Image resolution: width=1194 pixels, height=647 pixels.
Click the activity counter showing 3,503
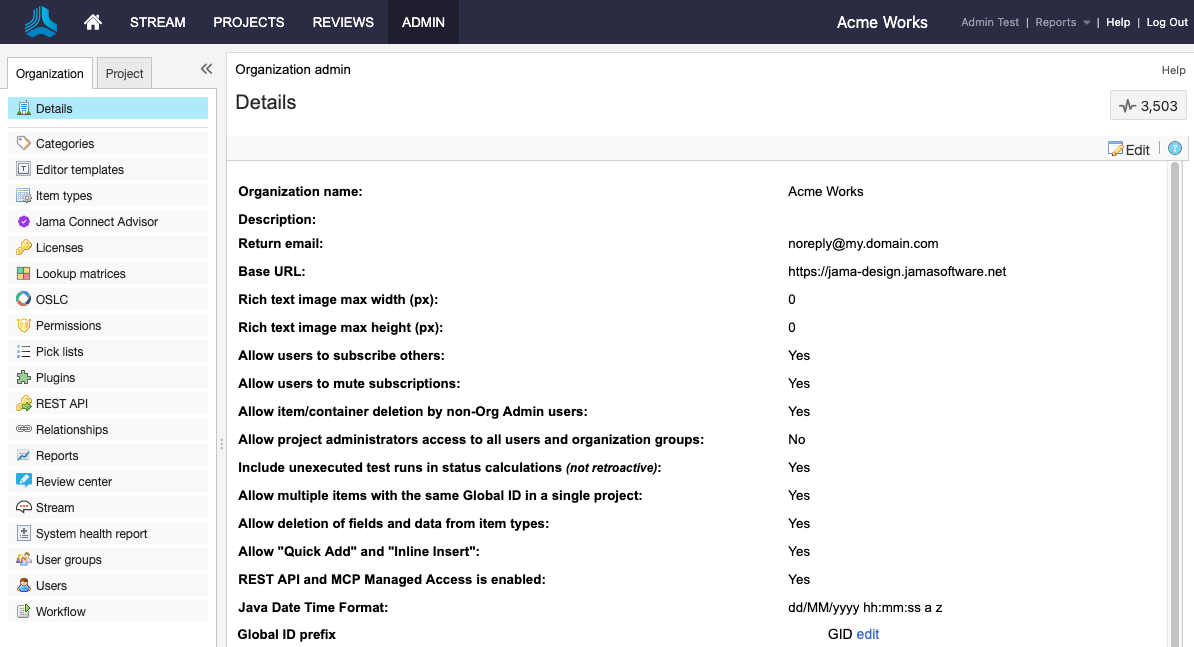[x=1148, y=105]
